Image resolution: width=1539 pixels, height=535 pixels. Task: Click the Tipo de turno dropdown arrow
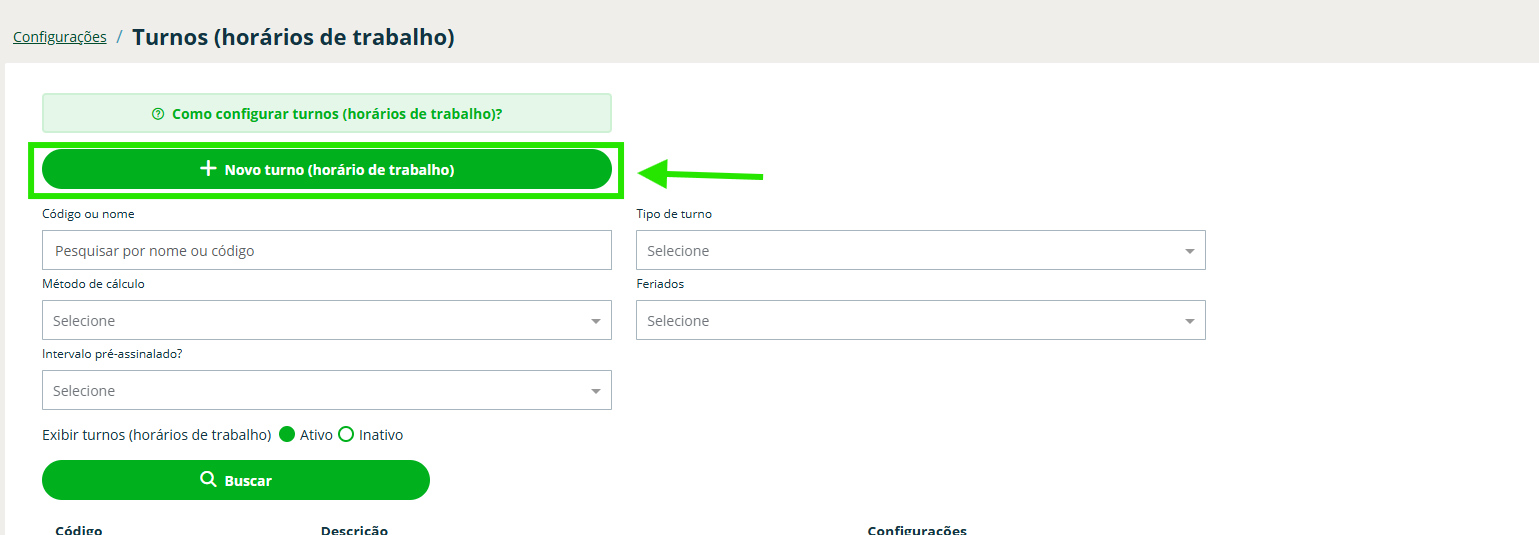click(x=1190, y=251)
